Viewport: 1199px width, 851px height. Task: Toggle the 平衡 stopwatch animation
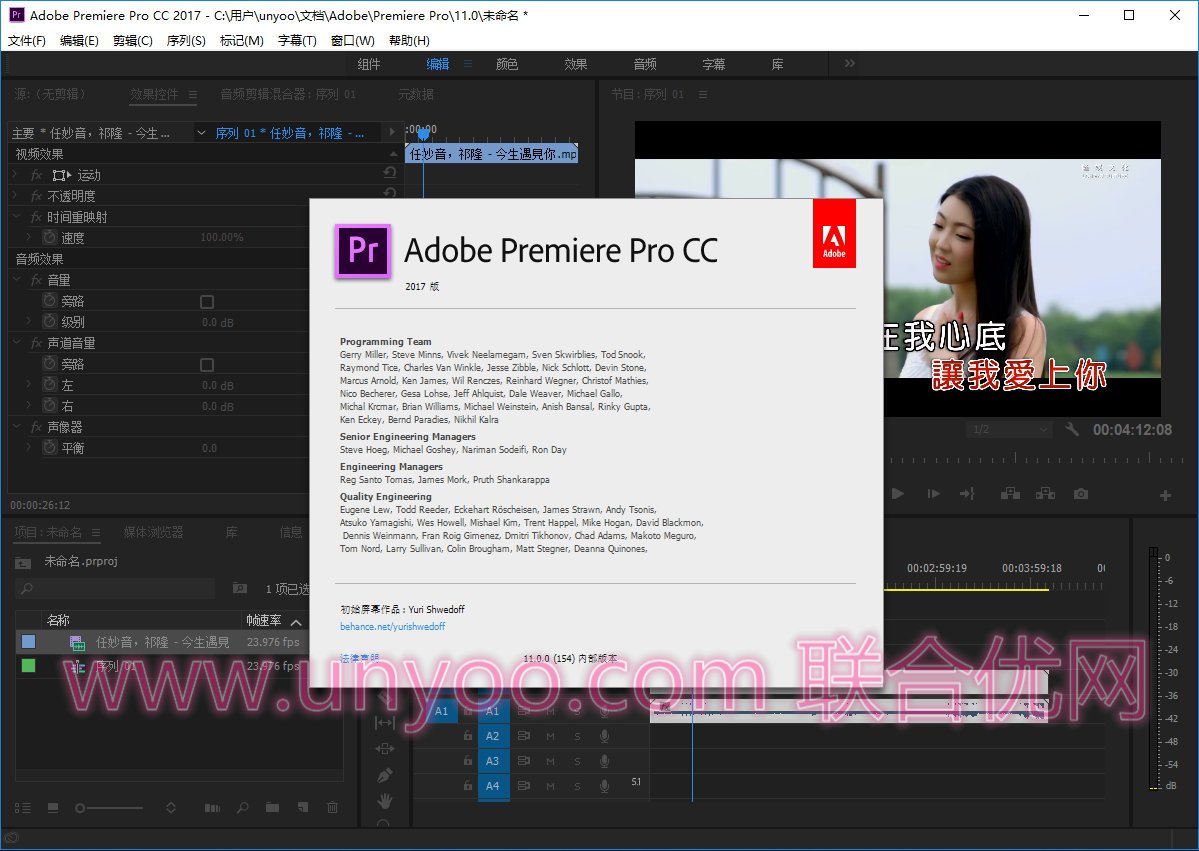[x=50, y=448]
